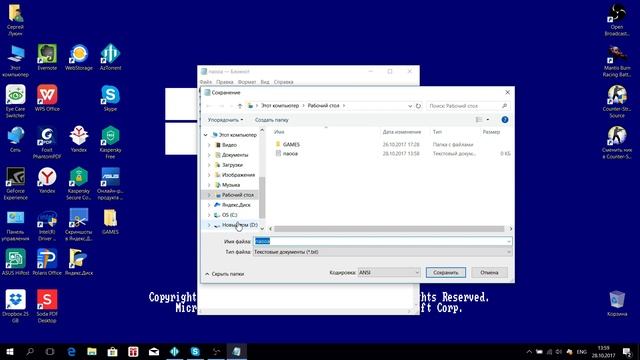The image size is (640, 360).
Task: Refresh the folder view in the Save dialog
Action: [x=418, y=106]
